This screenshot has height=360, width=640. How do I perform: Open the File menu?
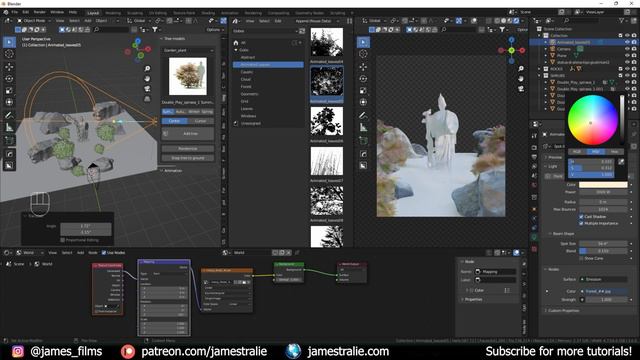[x=15, y=12]
